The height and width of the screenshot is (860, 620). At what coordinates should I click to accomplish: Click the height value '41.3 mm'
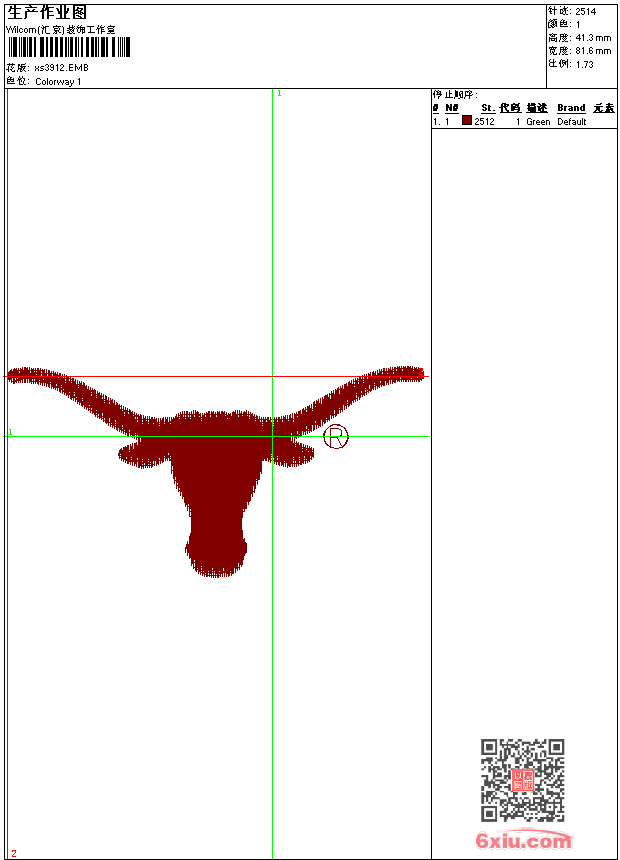point(593,38)
